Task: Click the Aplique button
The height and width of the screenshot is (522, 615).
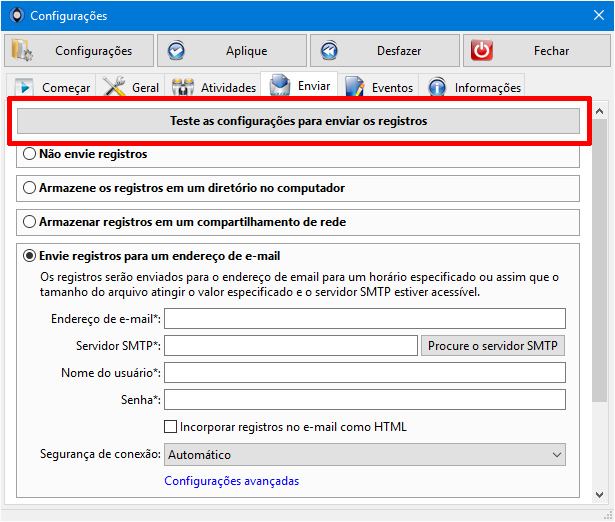Action: (x=232, y=51)
